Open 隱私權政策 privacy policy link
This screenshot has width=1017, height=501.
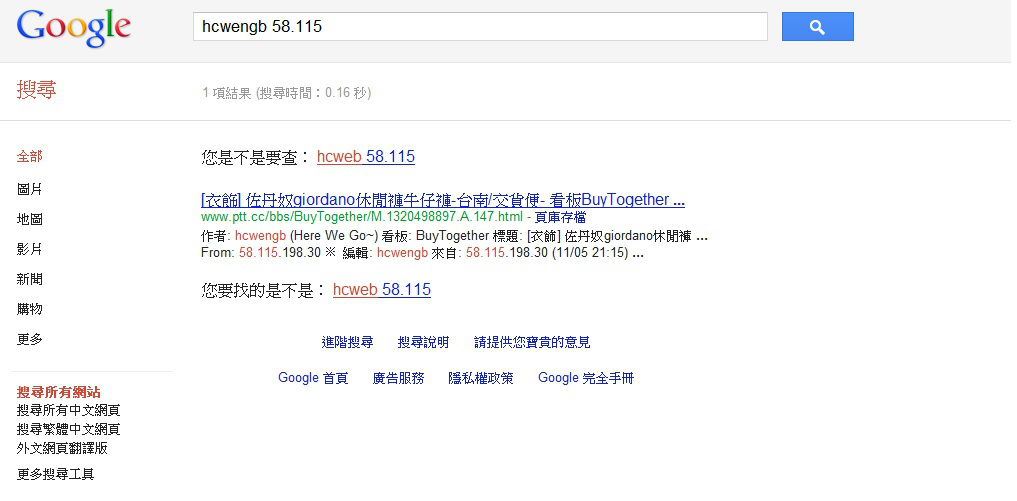pos(481,378)
